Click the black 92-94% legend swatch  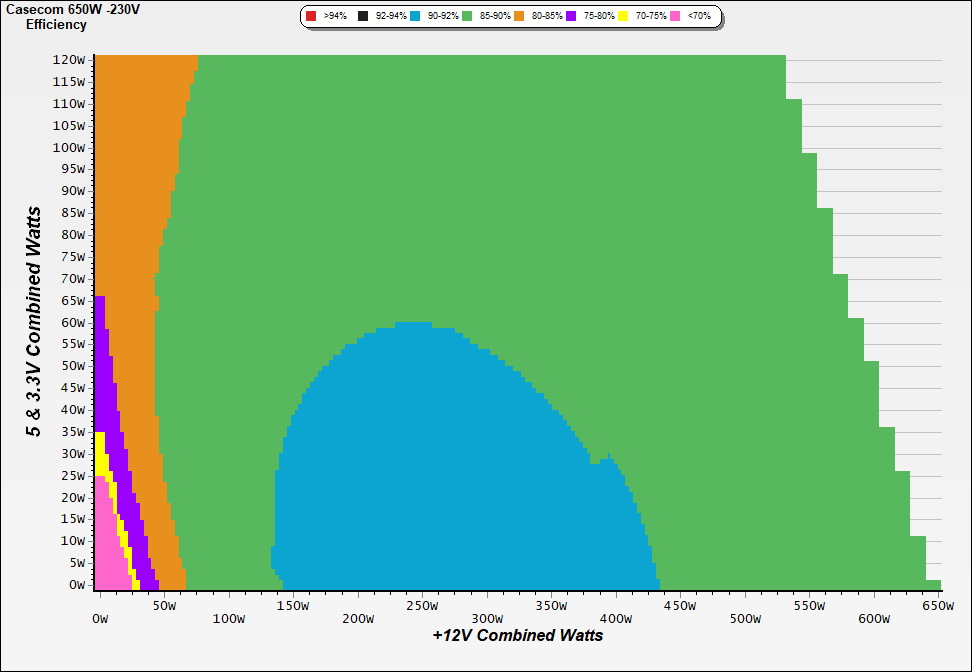[363, 17]
